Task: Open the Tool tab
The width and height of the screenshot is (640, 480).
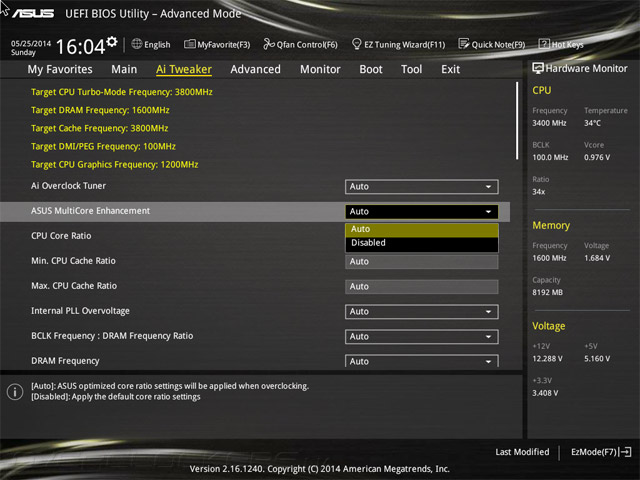Action: pyautogui.click(x=411, y=69)
